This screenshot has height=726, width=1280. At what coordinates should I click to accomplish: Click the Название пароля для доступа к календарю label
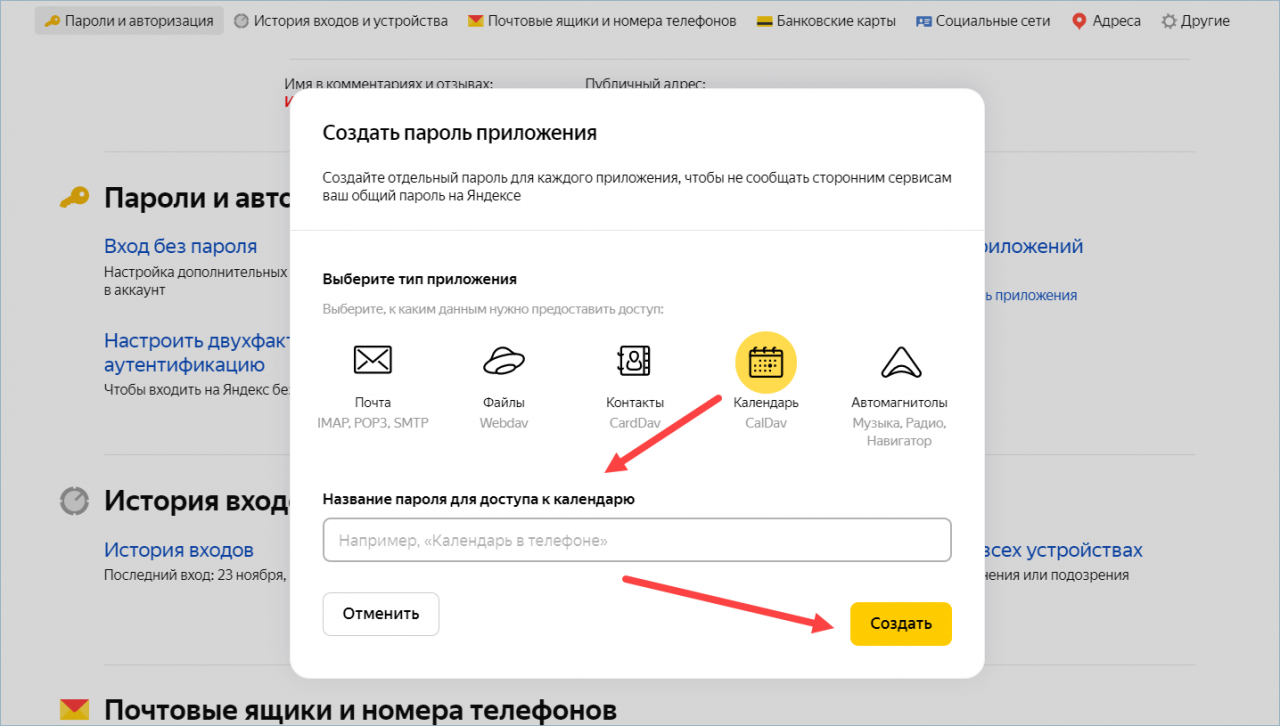478,498
